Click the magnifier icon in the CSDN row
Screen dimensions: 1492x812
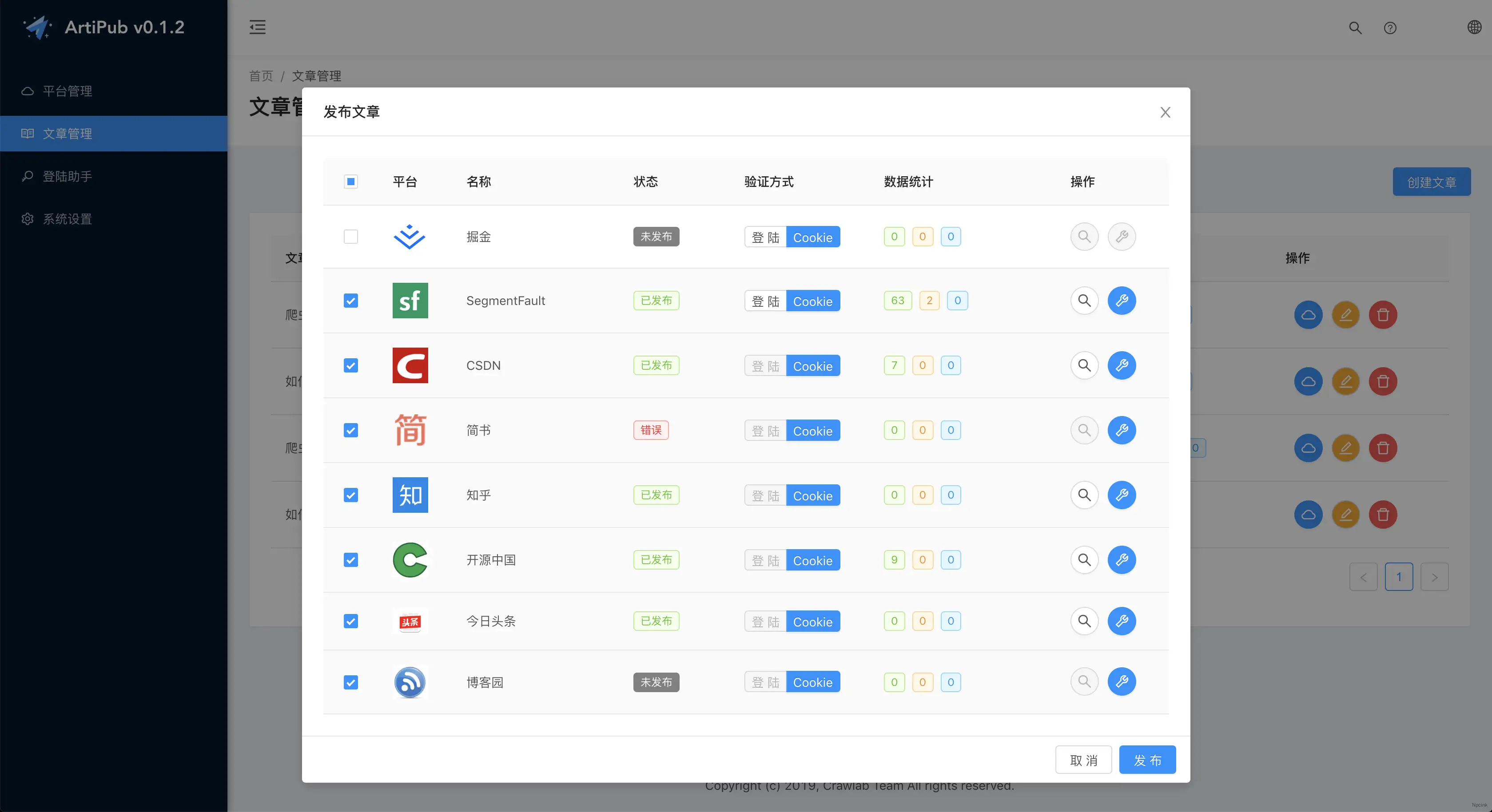pyautogui.click(x=1084, y=365)
